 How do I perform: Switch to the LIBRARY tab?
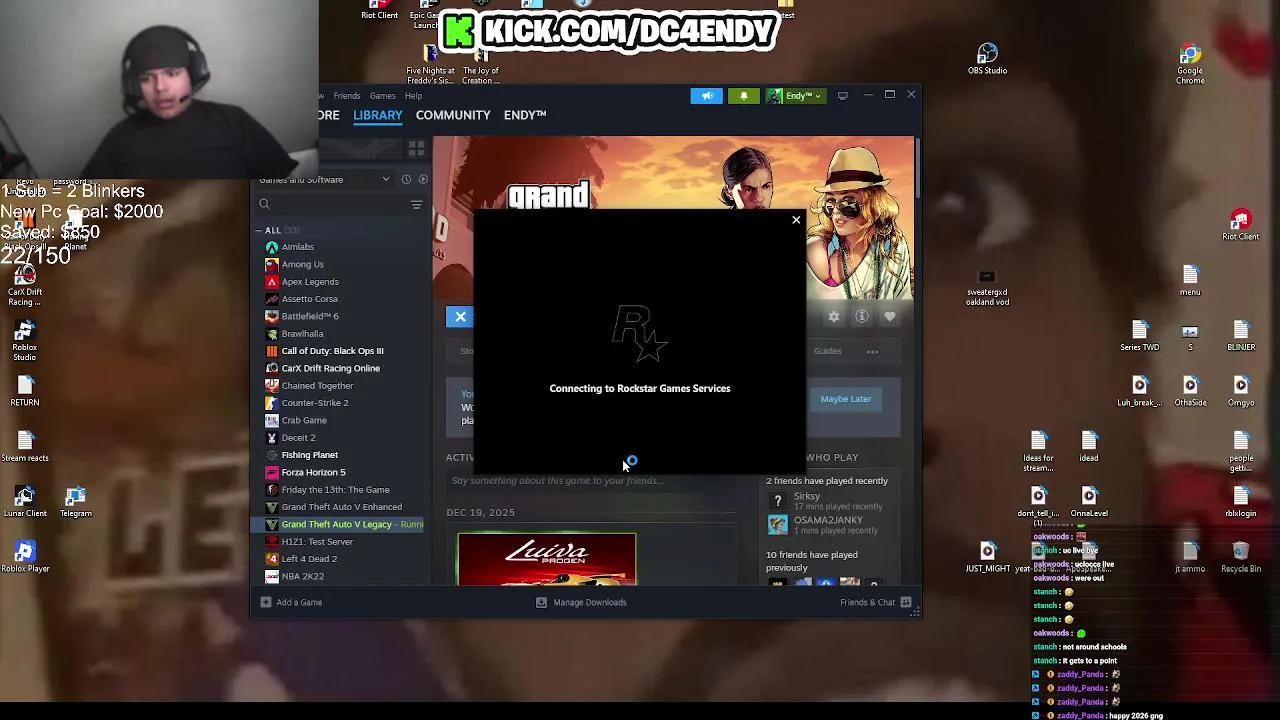378,115
